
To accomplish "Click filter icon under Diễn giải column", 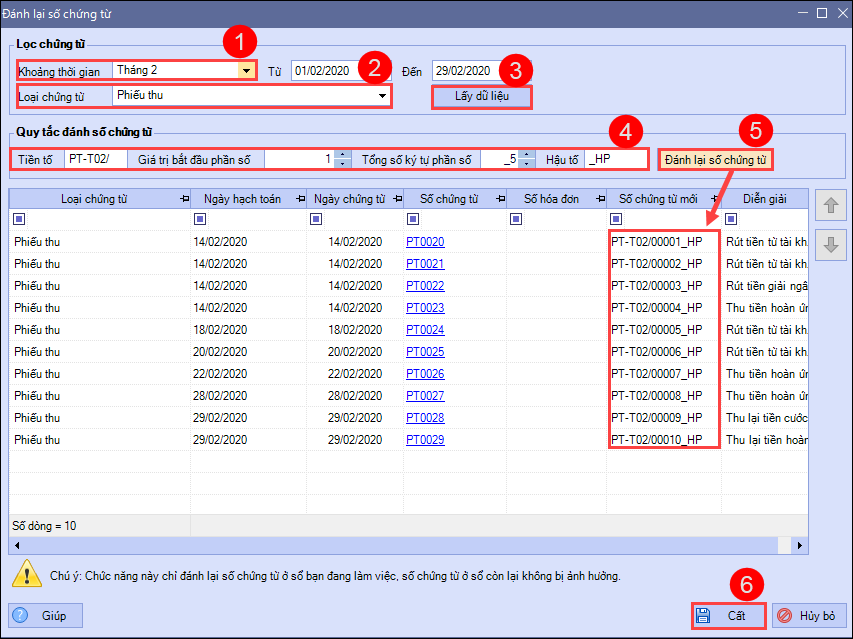I will click(x=731, y=219).
